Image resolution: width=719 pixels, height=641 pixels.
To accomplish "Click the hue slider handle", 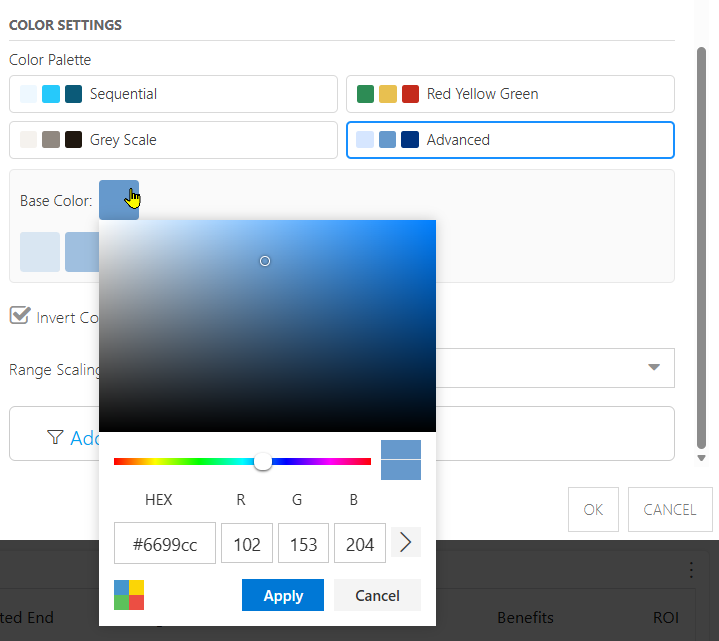I will tap(263, 461).
